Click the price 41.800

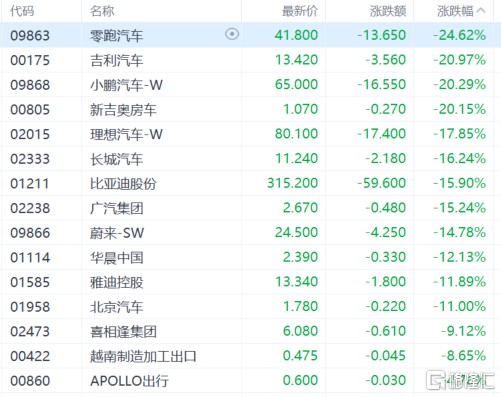tap(296, 35)
